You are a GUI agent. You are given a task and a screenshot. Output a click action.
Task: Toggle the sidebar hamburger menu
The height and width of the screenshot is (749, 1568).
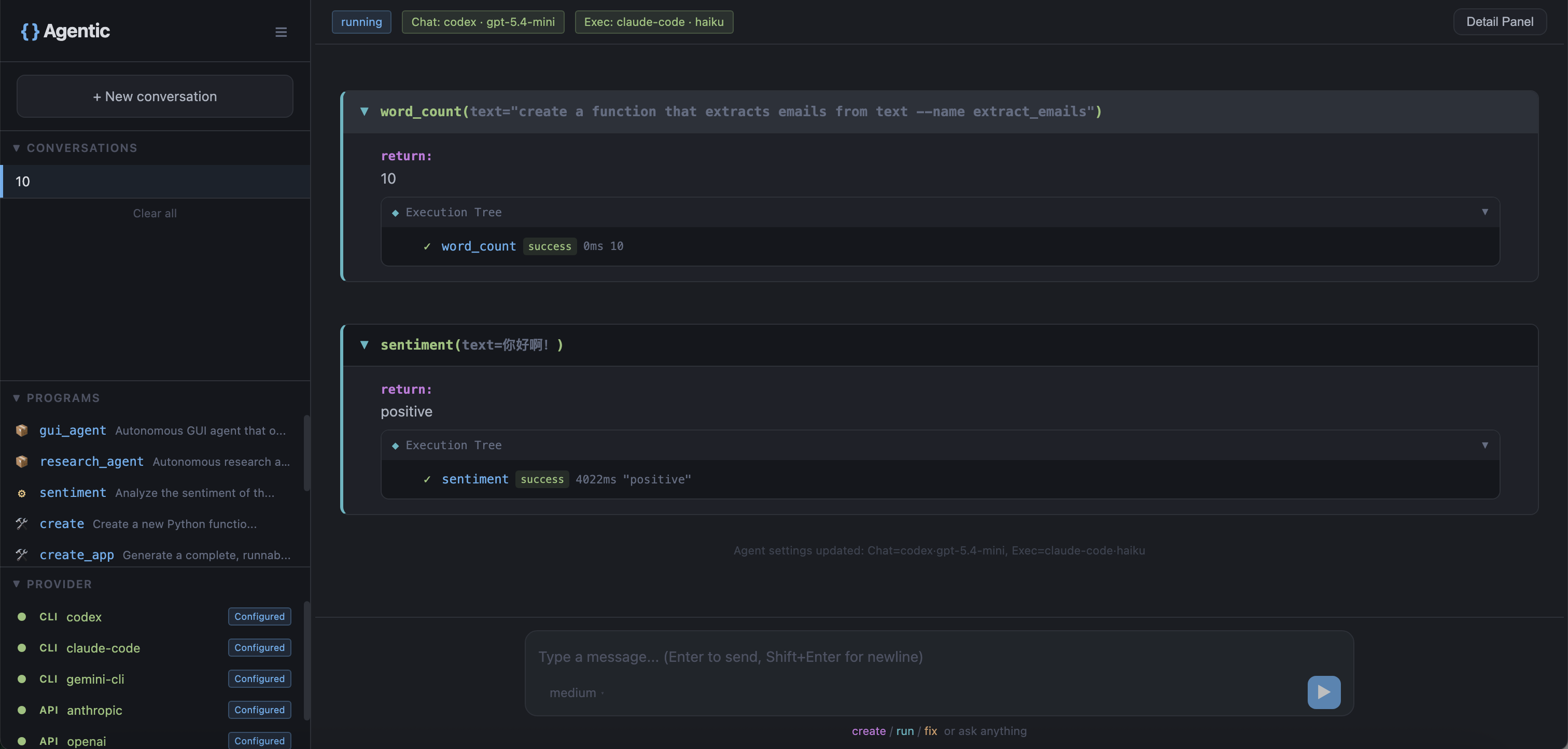281,32
